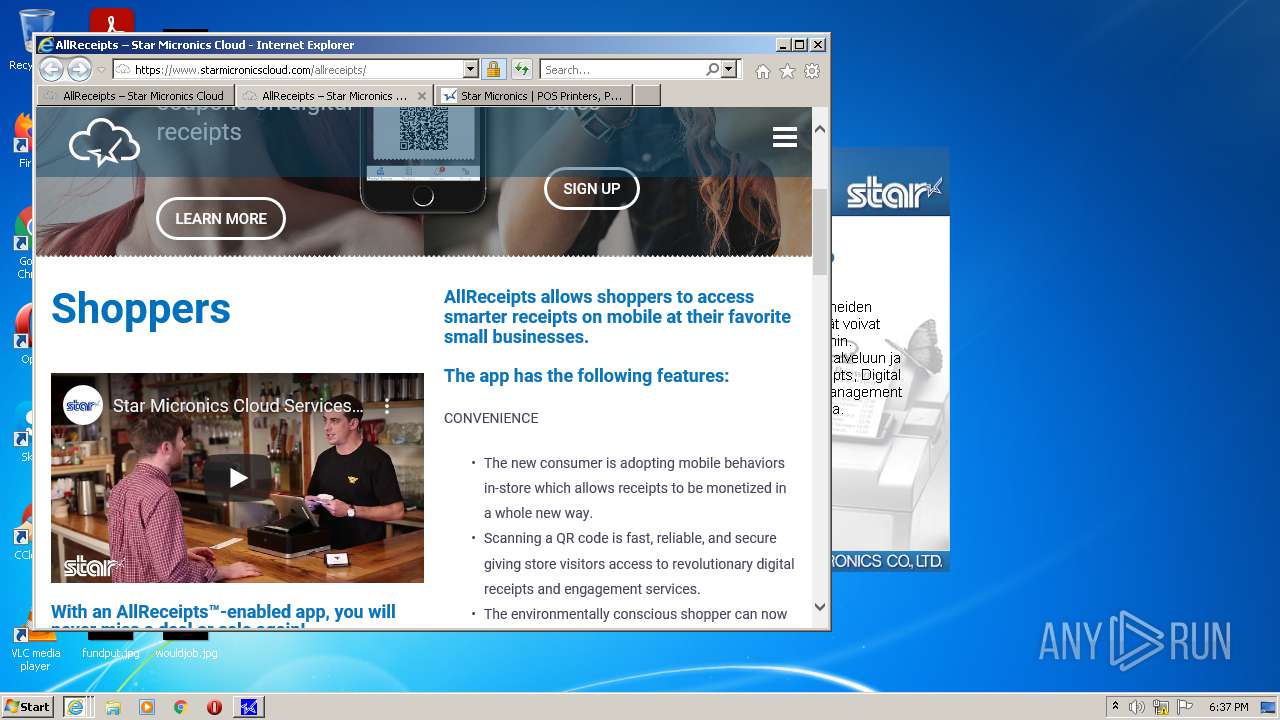This screenshot has width=1280, height=720.
Task: Play the Star Micronics Cloud Services video
Action: click(x=238, y=478)
